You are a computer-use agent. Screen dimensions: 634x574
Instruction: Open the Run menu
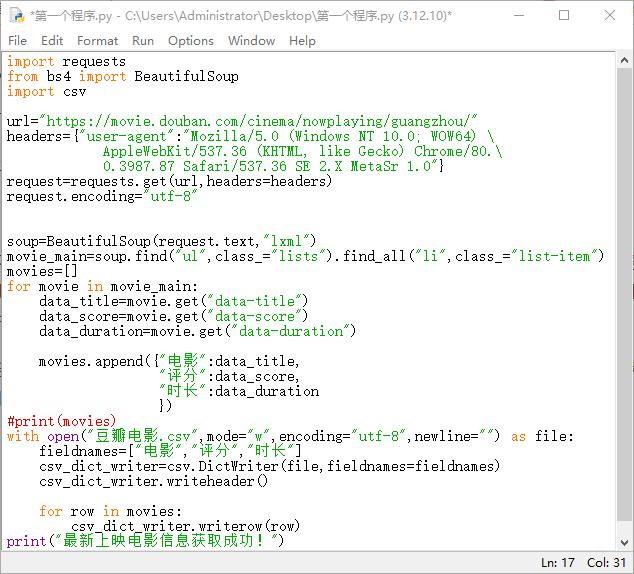pyautogui.click(x=143, y=40)
